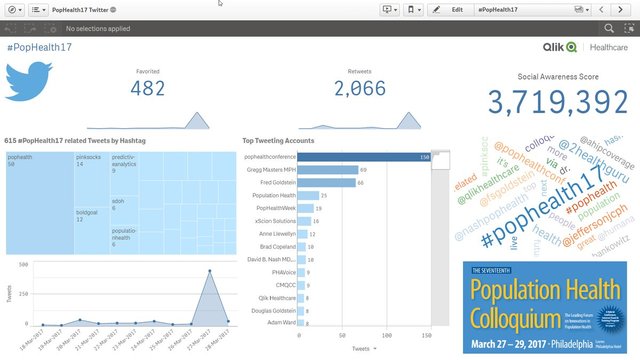Click the Douglas Goldstein account label
The image size is (640, 360).
coord(273,311)
